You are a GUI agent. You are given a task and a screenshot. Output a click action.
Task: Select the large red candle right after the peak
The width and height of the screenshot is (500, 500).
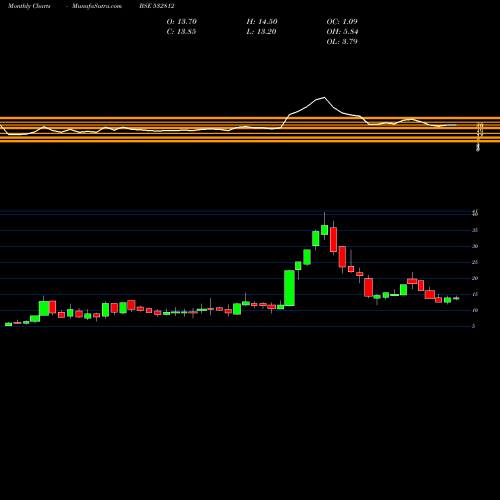click(333, 240)
